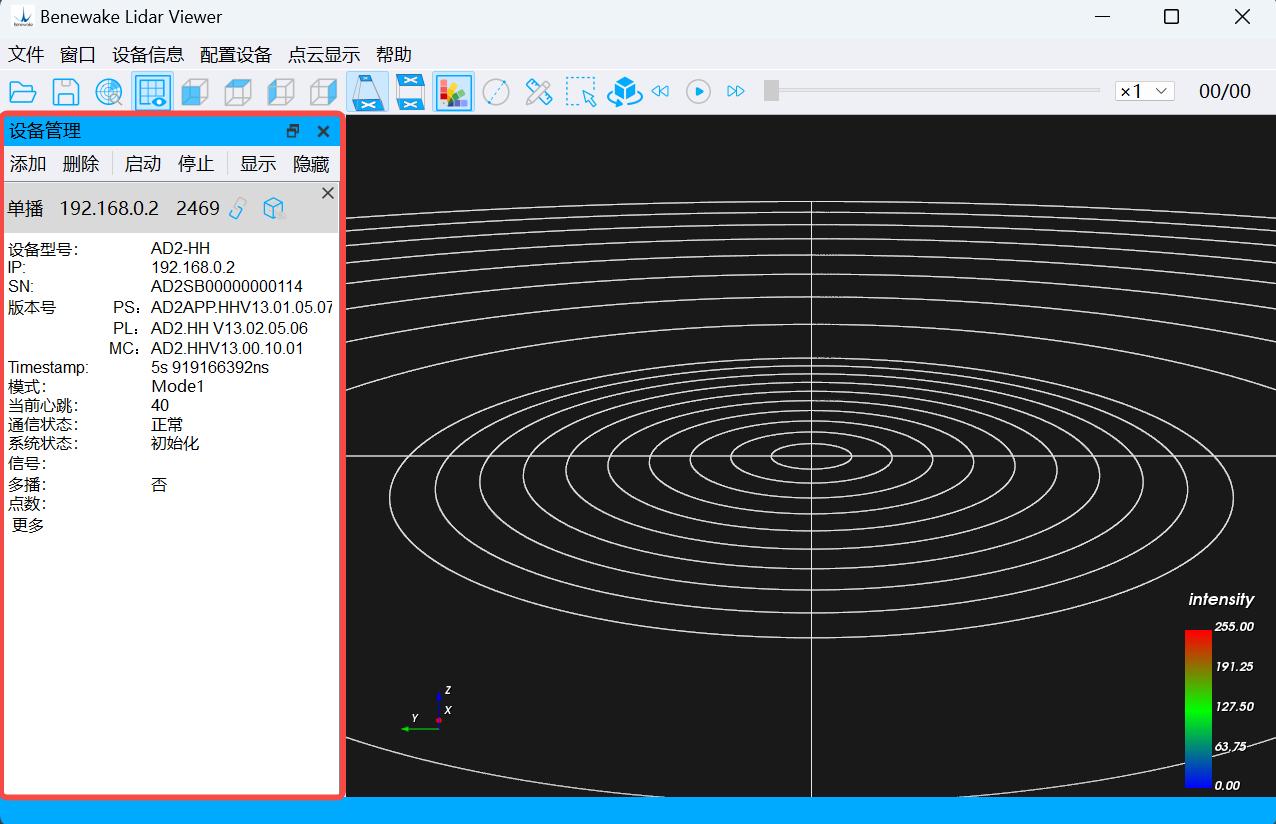The height and width of the screenshot is (824, 1276).
Task: Click the playback progress slider handle
Action: [771, 91]
